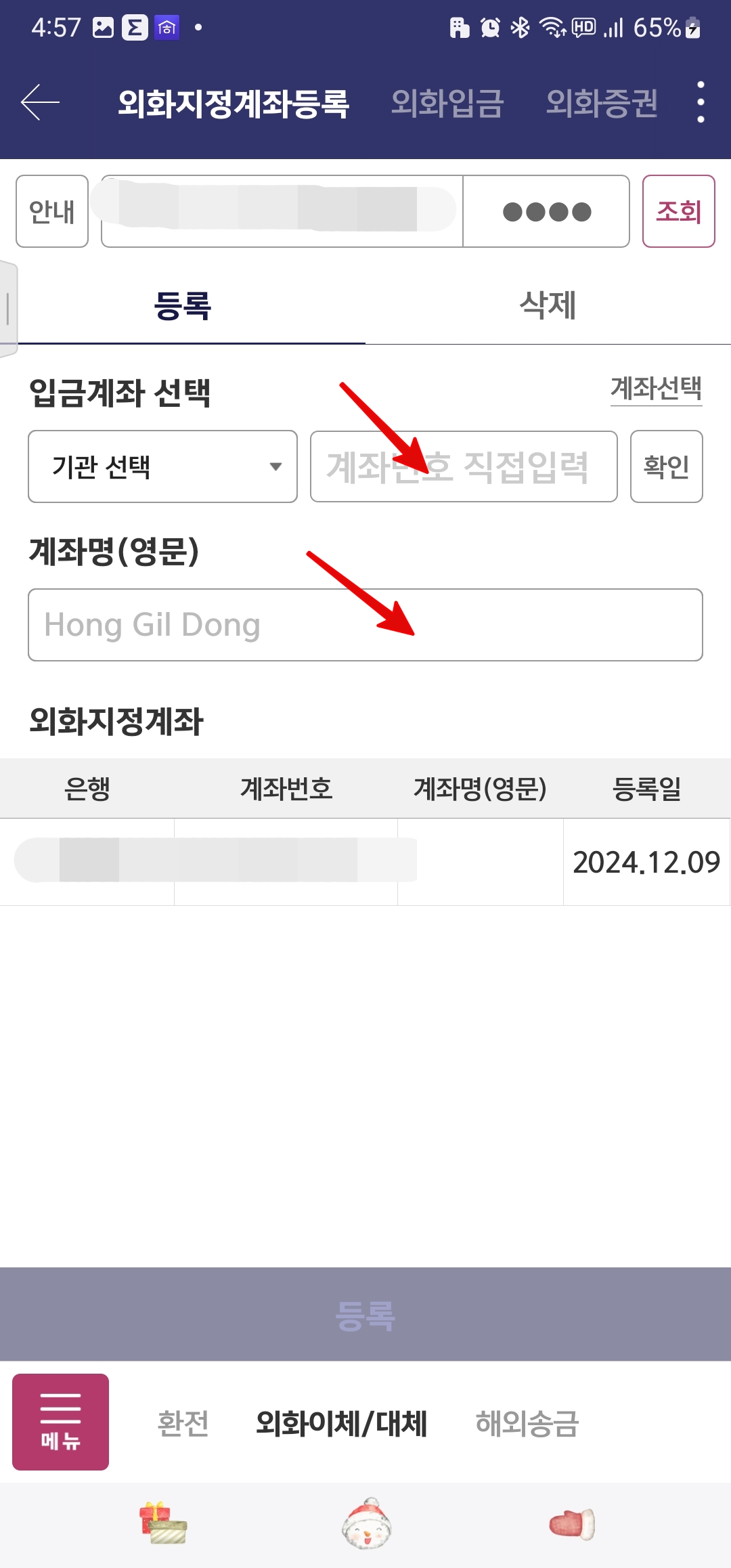The width and height of the screenshot is (731, 1568).
Task: Open the red hamburger 메뉴 button
Action: pyautogui.click(x=60, y=1422)
